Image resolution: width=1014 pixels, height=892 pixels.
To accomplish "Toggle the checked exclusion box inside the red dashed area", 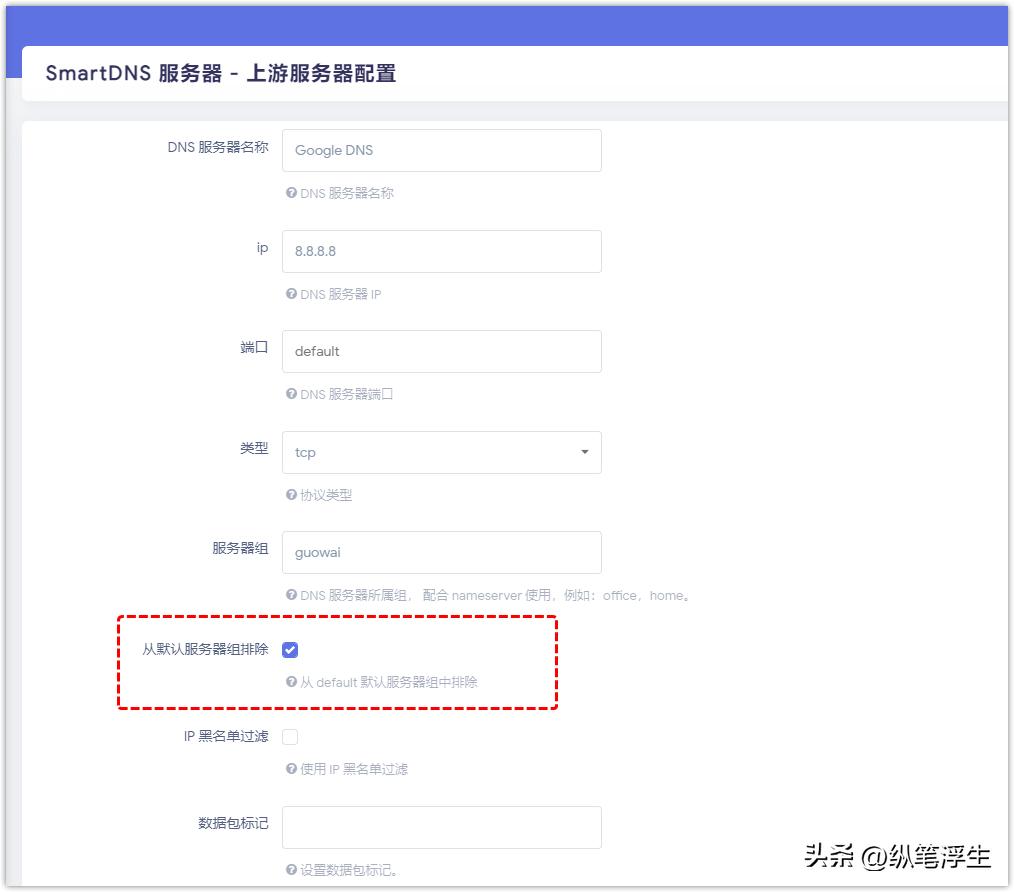I will point(290,650).
